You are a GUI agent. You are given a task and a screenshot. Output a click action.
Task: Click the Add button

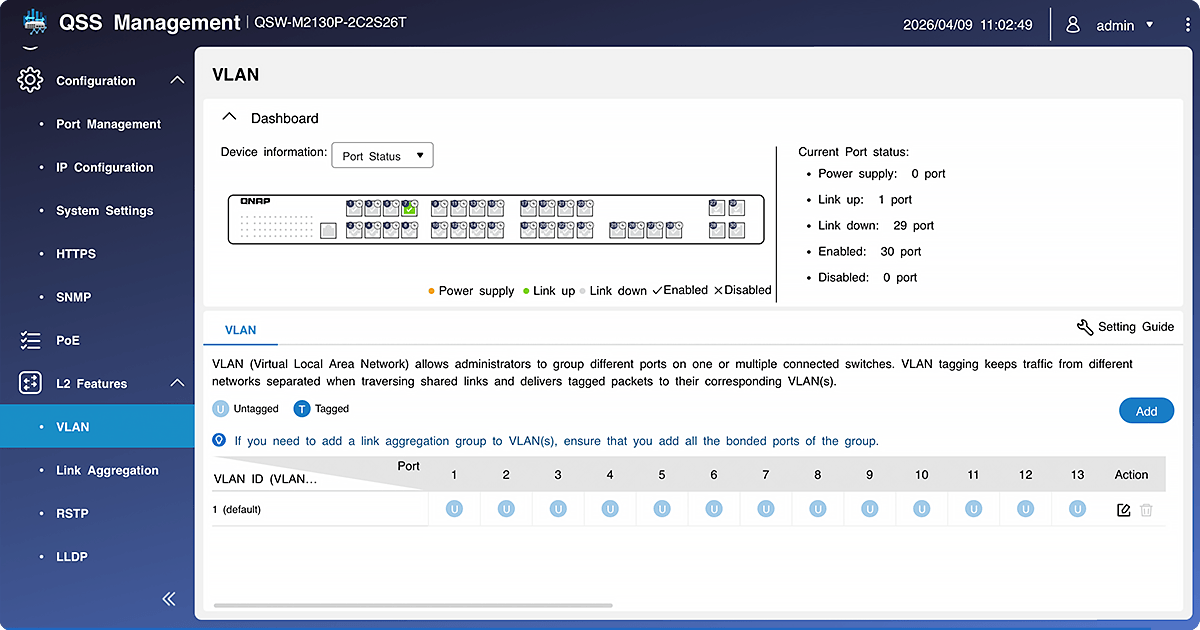coord(1146,411)
